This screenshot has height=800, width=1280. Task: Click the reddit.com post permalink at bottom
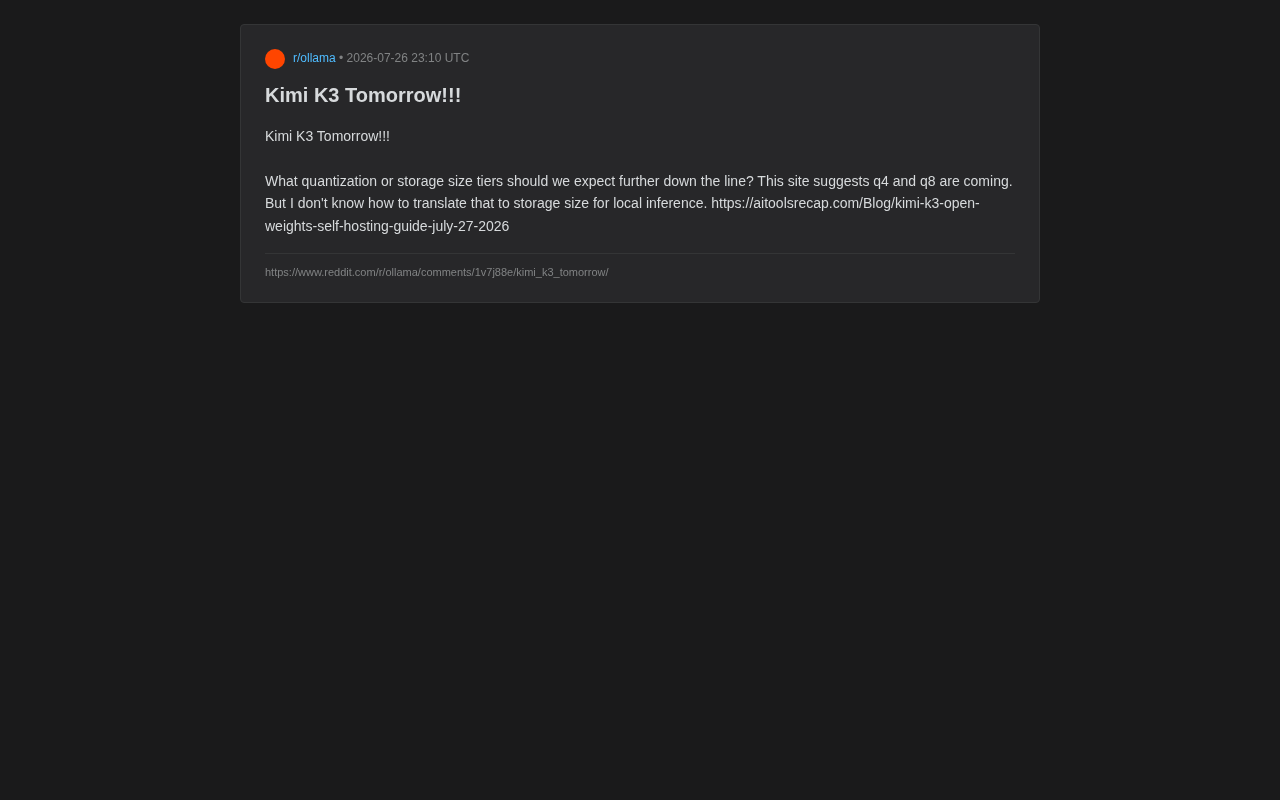coord(436,272)
